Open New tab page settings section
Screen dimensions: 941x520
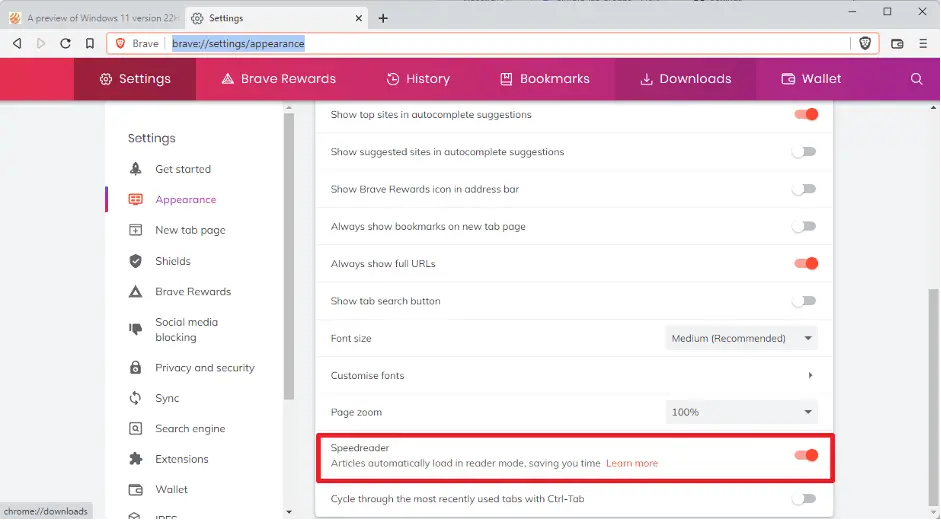[190, 230]
